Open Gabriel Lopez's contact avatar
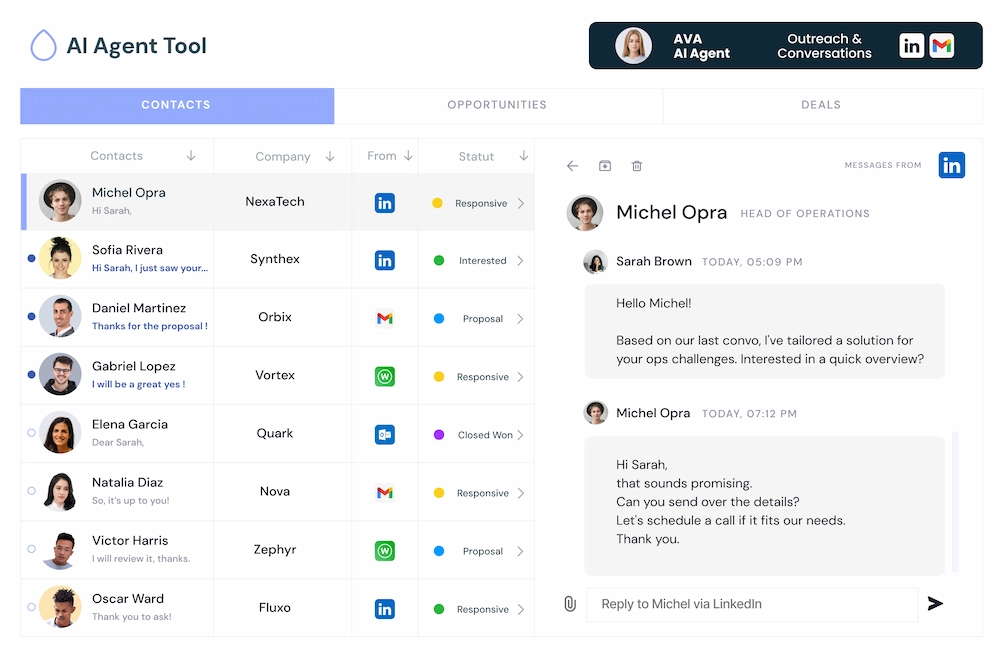 [60, 374]
